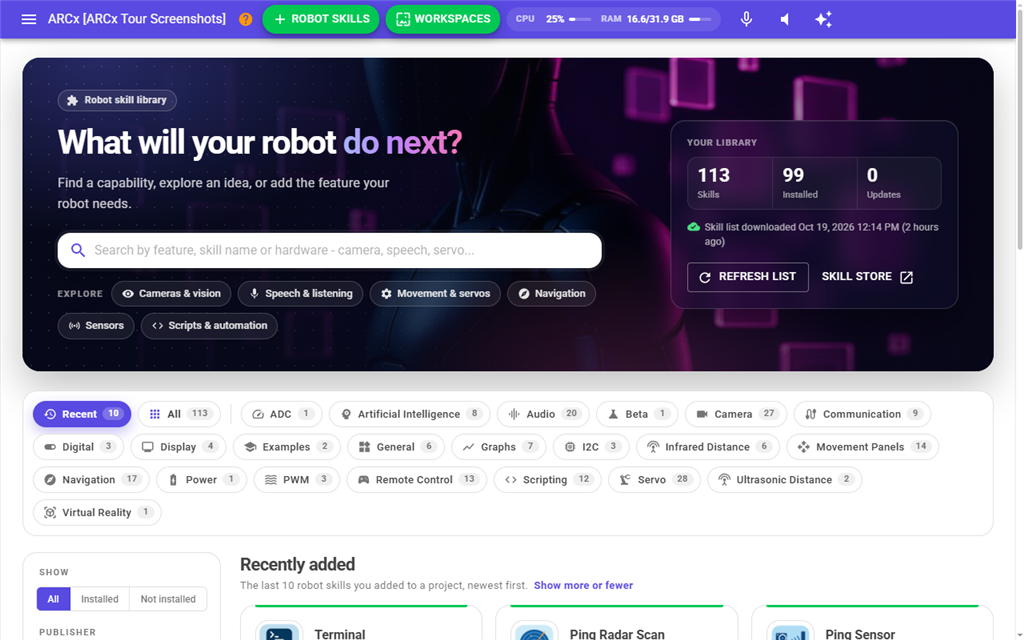Click the RAM usage bar
The height and width of the screenshot is (640, 1024).
point(701,19)
